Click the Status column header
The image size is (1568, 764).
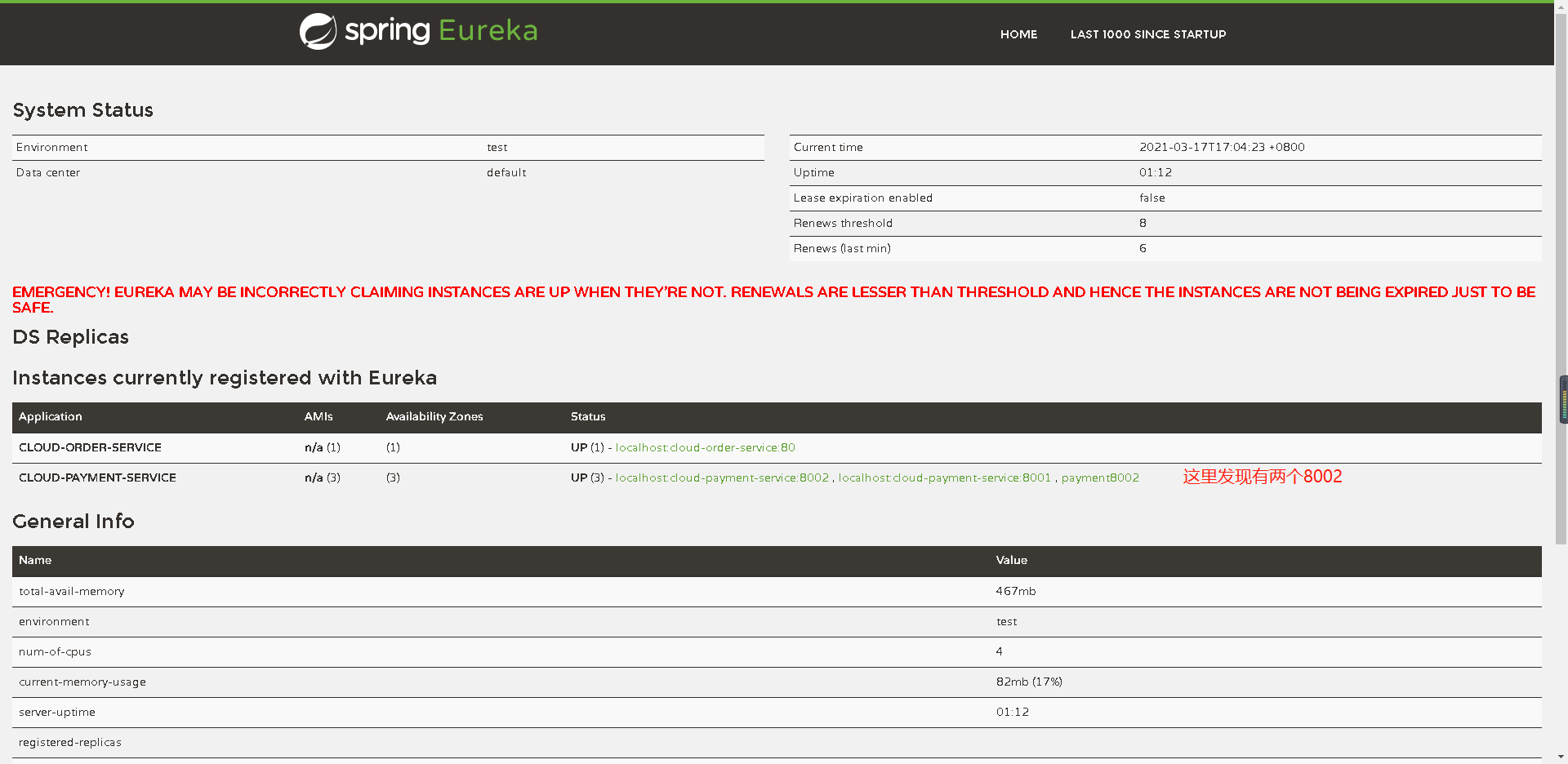[x=588, y=416]
